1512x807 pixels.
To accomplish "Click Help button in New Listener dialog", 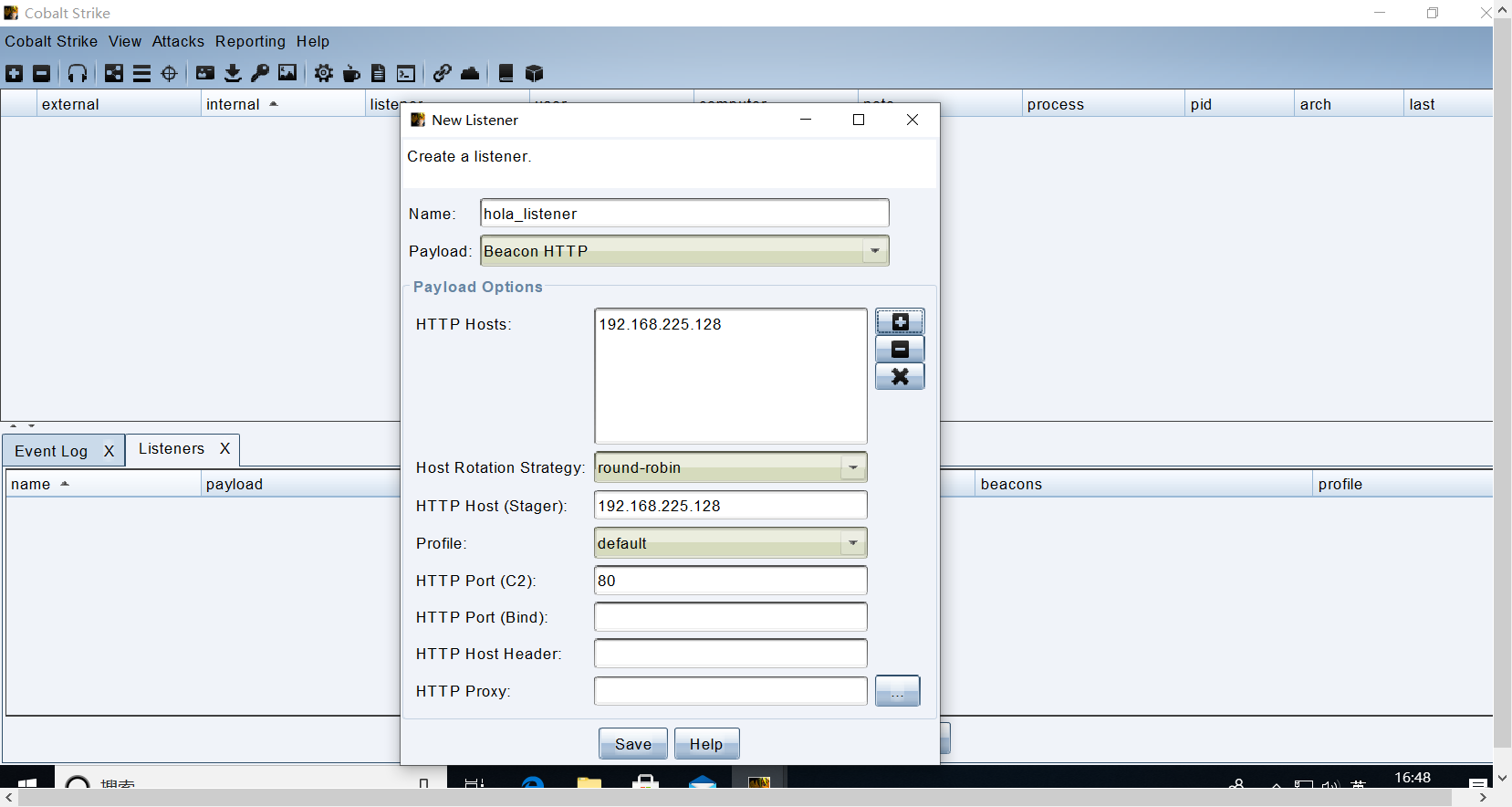I will (706, 744).
